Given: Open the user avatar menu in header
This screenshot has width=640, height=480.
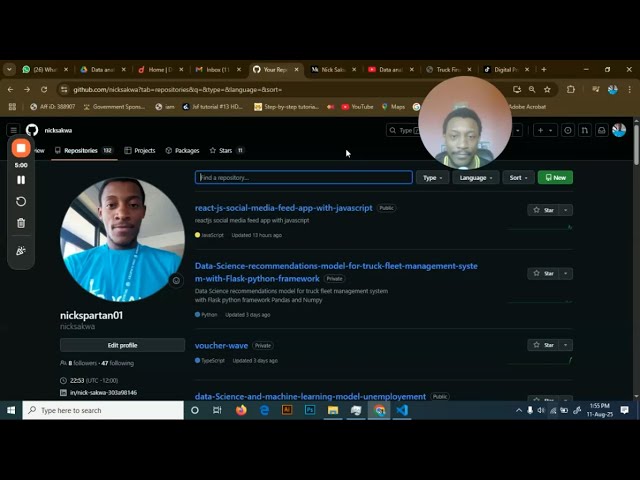Looking at the screenshot, I should [619, 130].
